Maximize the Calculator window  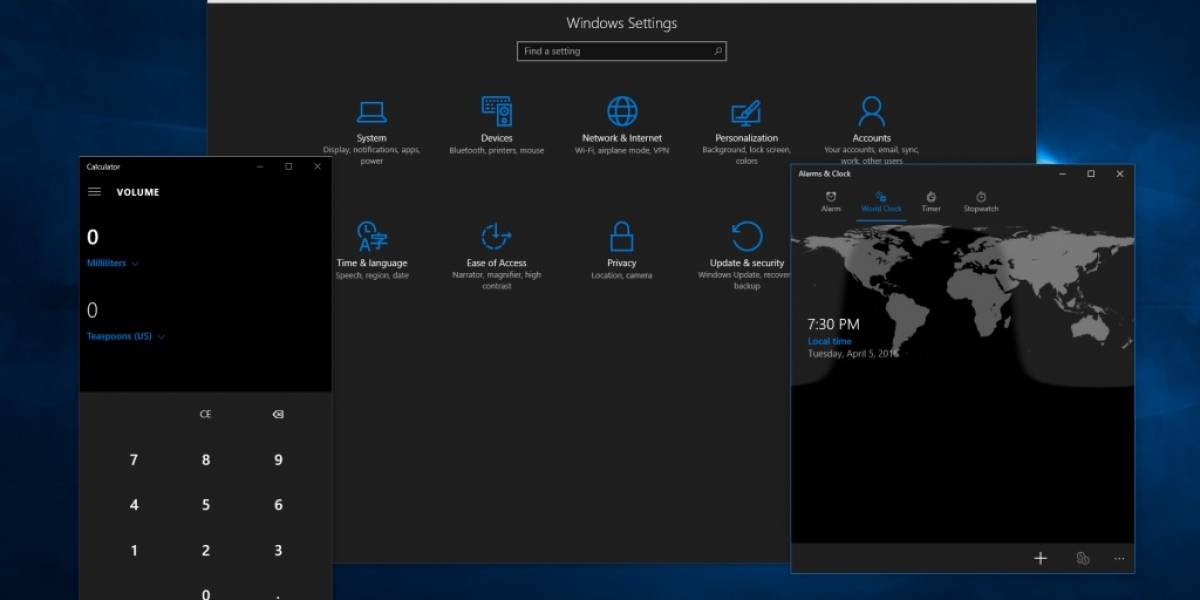click(288, 167)
